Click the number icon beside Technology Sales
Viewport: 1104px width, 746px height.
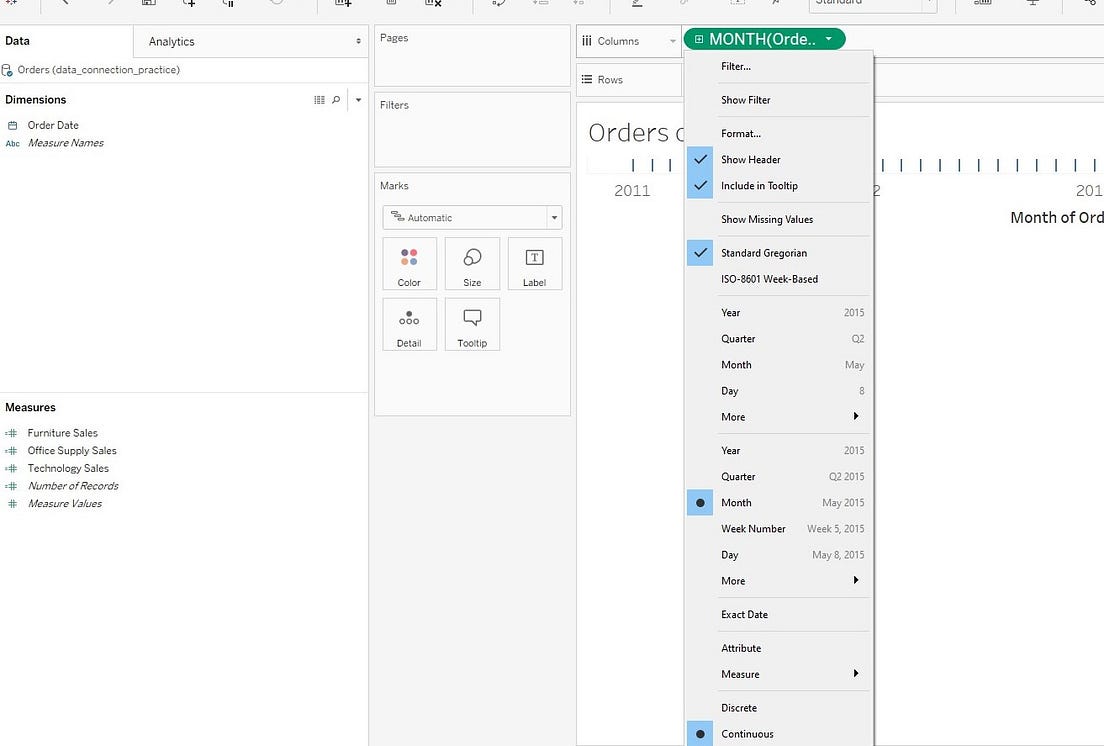(11, 468)
